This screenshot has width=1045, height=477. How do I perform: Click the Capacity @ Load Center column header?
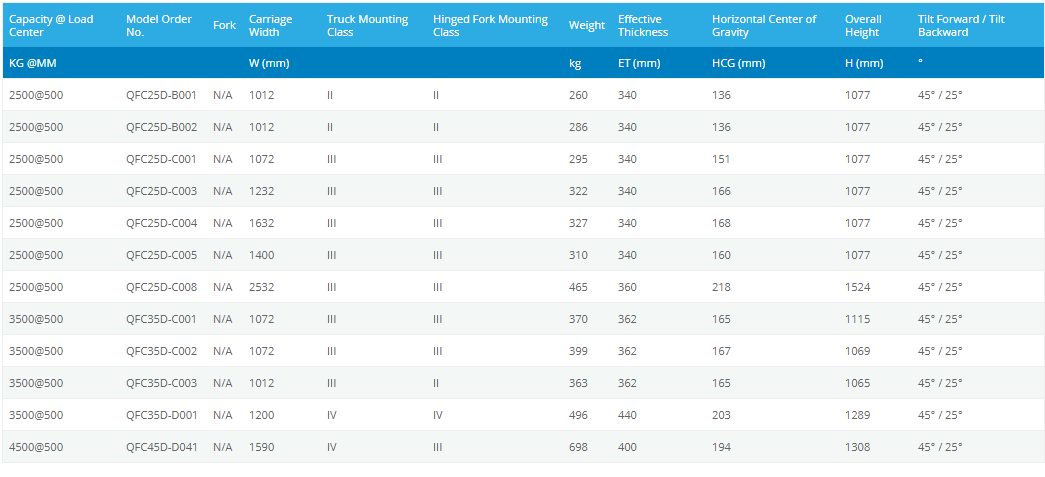50,25
